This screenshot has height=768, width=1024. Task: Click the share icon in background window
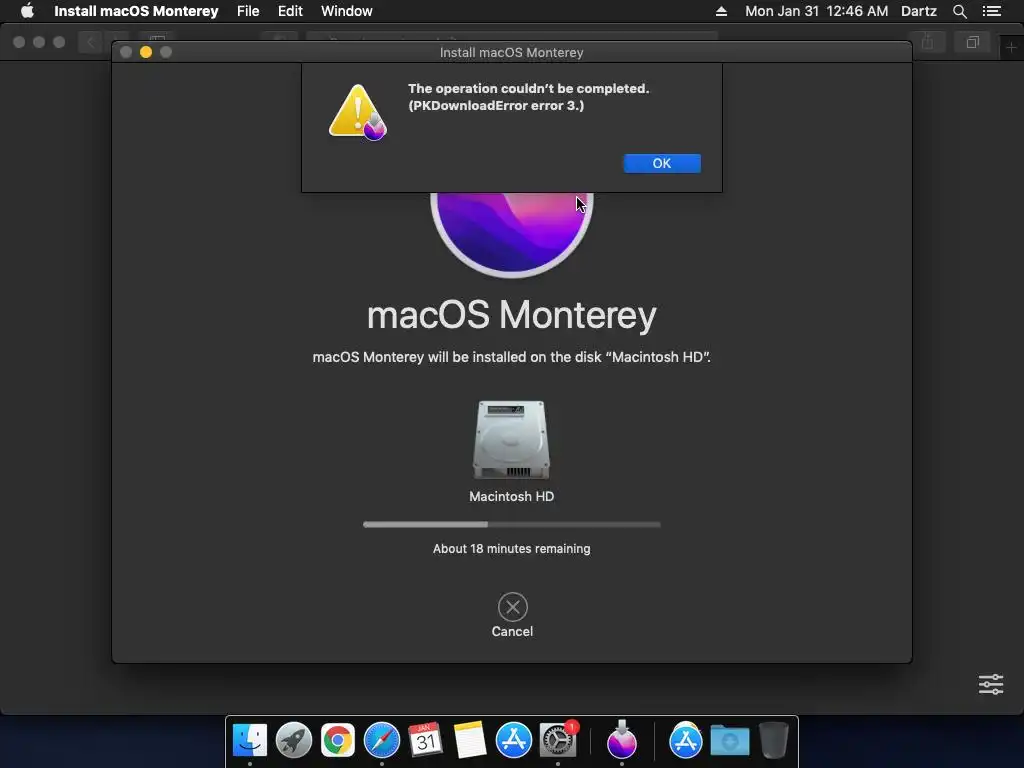927,42
